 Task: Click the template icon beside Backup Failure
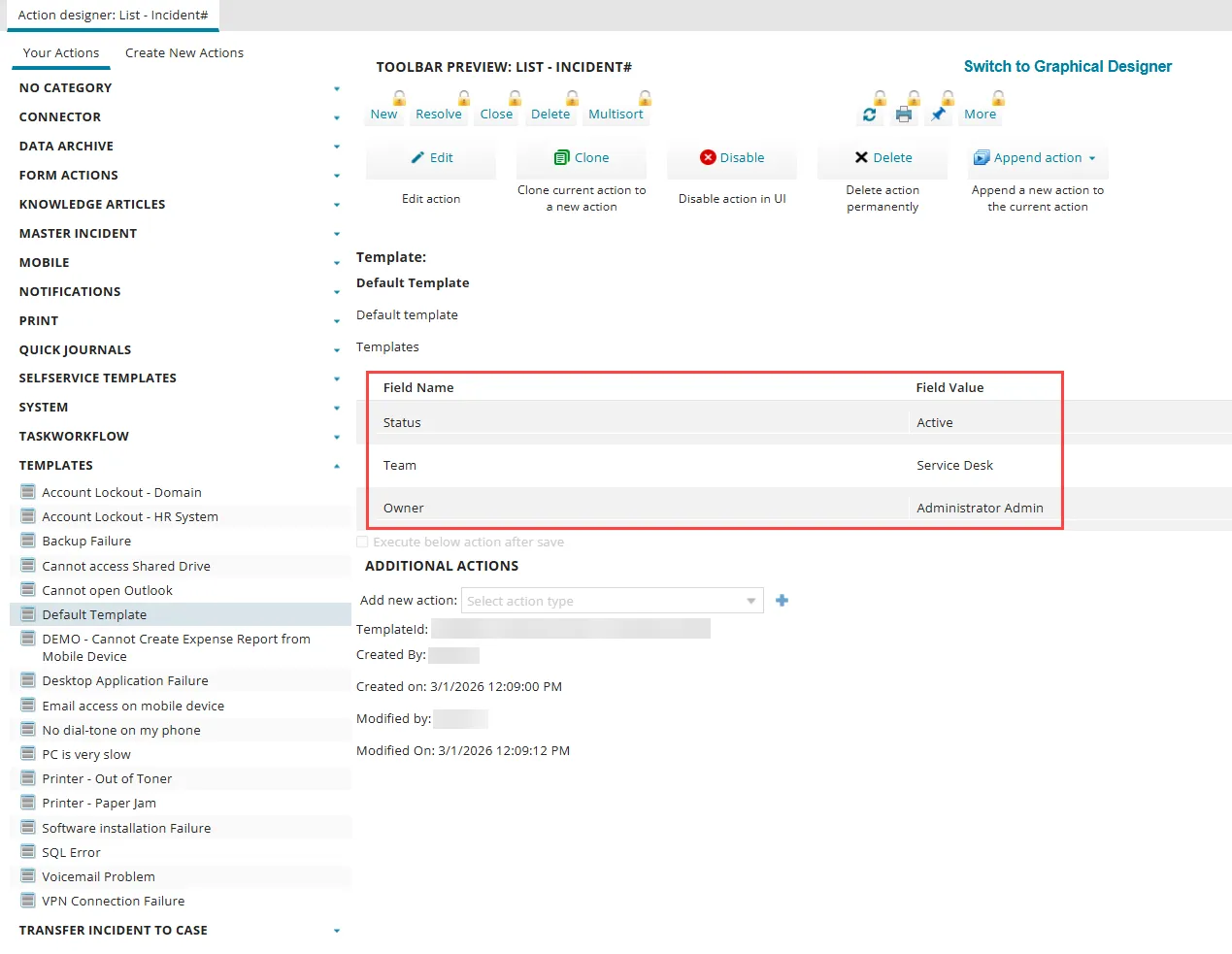28,541
